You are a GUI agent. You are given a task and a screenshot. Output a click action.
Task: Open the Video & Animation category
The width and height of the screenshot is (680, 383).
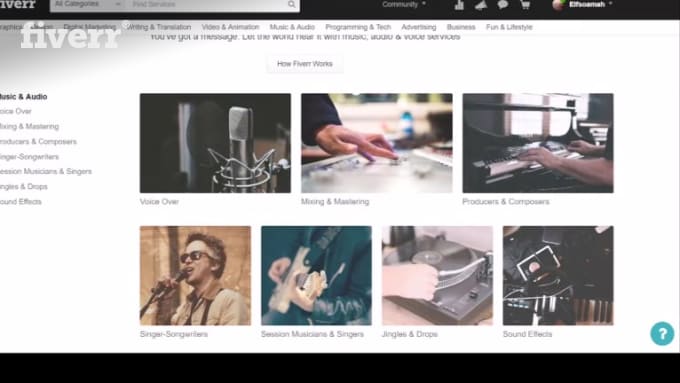(x=230, y=27)
